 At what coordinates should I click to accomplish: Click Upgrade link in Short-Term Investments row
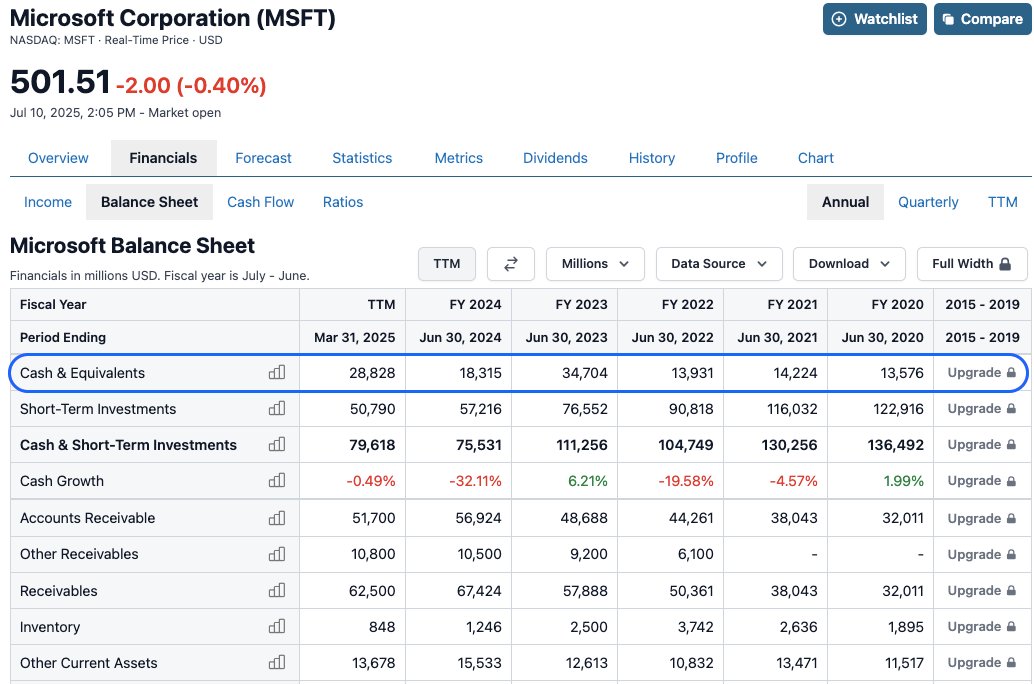(x=981, y=408)
